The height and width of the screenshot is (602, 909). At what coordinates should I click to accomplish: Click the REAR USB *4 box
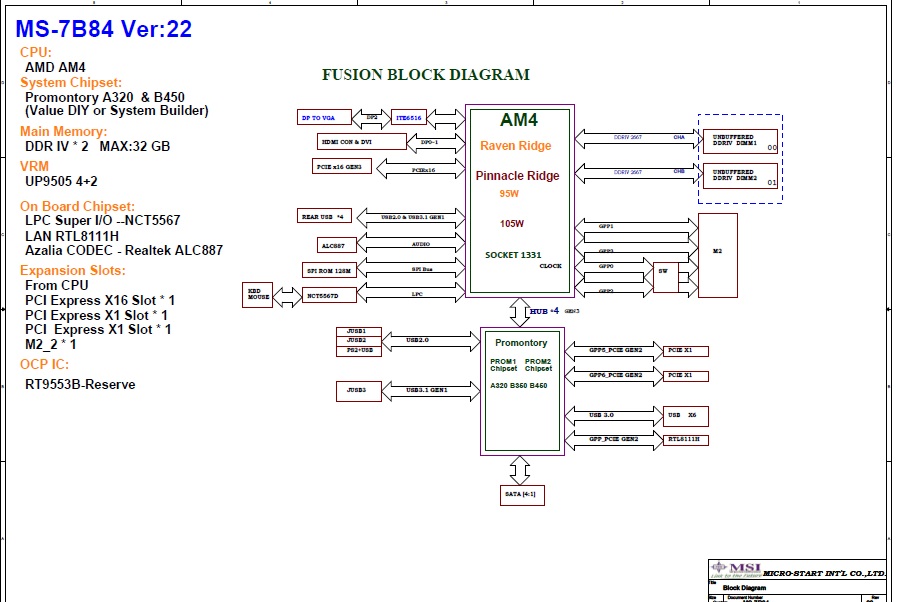[x=322, y=216]
